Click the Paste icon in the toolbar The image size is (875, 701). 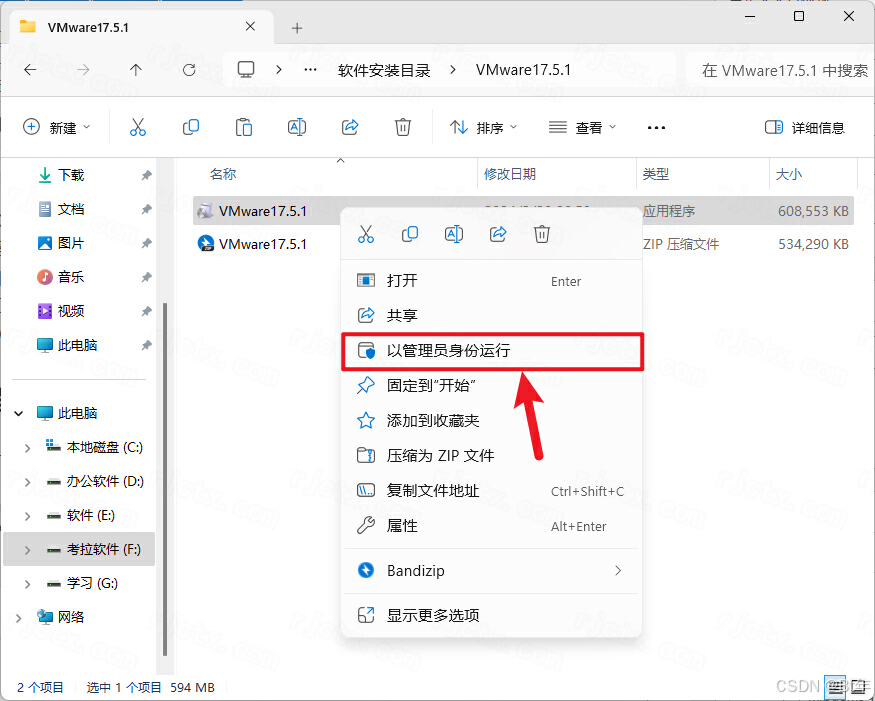[243, 127]
